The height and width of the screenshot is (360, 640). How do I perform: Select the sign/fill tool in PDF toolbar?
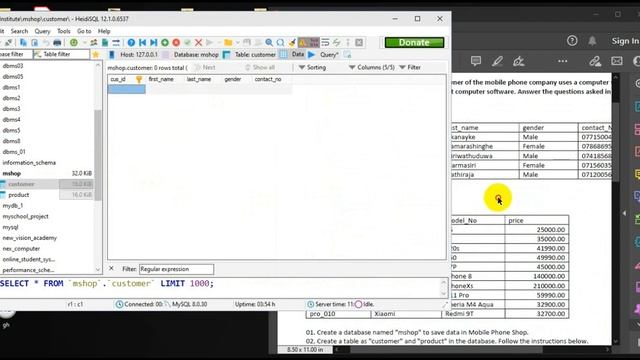click(519, 61)
